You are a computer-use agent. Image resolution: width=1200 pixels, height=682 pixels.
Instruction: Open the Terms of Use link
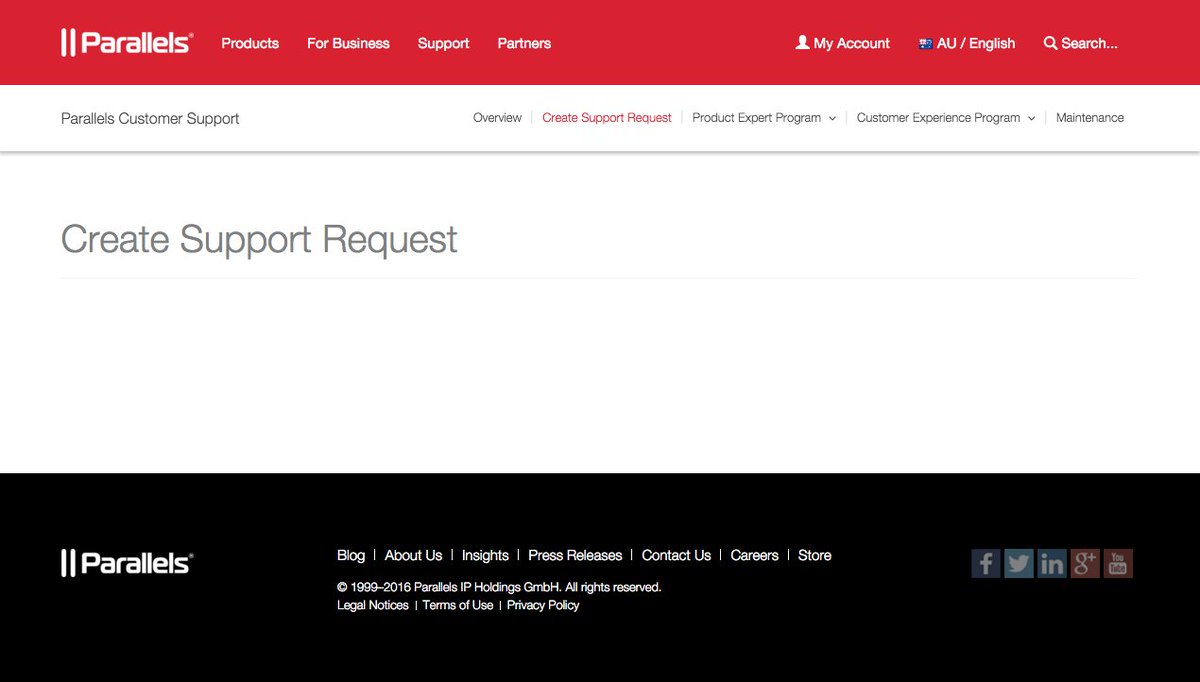tap(458, 605)
